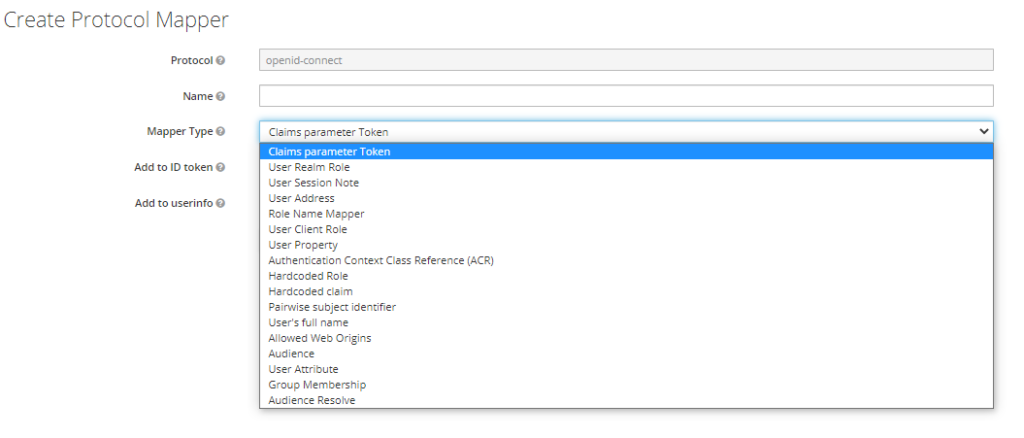Viewport: 1024px width, 438px height.
Task: Click into the Name text field
Action: (x=625, y=96)
